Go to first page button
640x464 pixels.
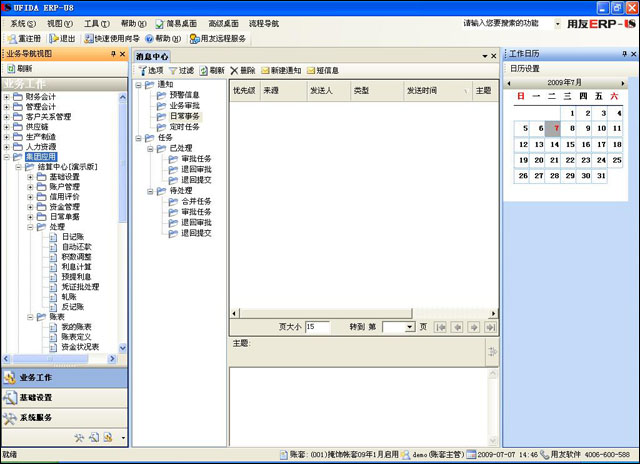coord(440,327)
